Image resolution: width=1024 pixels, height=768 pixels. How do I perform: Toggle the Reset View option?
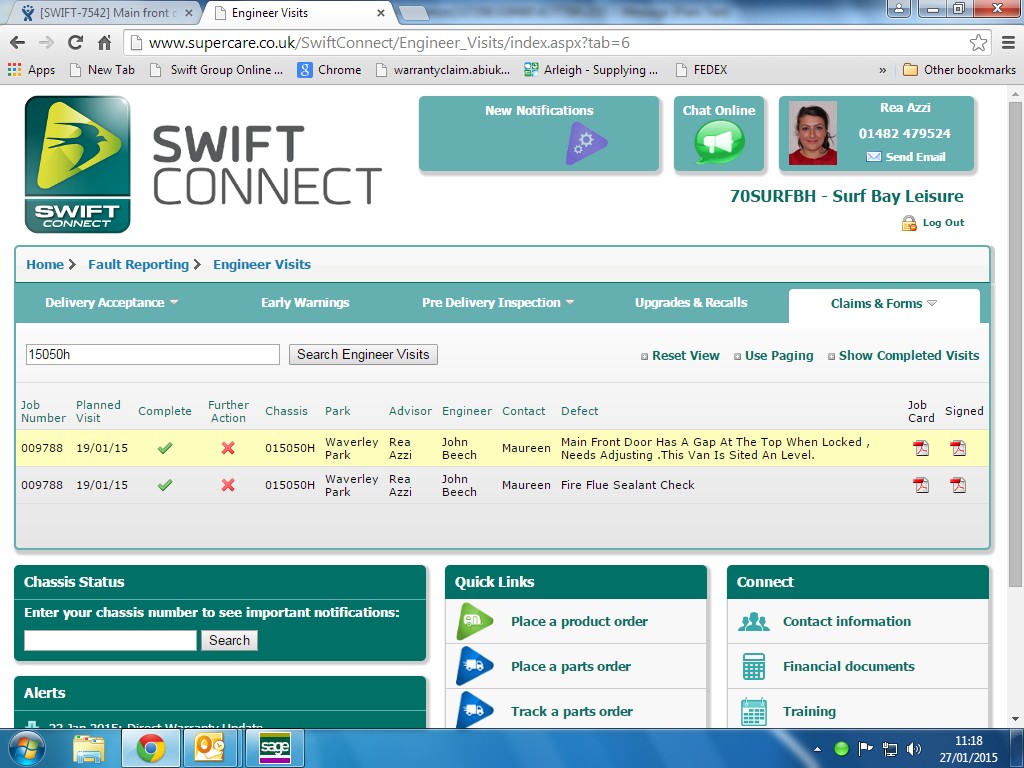pos(680,355)
